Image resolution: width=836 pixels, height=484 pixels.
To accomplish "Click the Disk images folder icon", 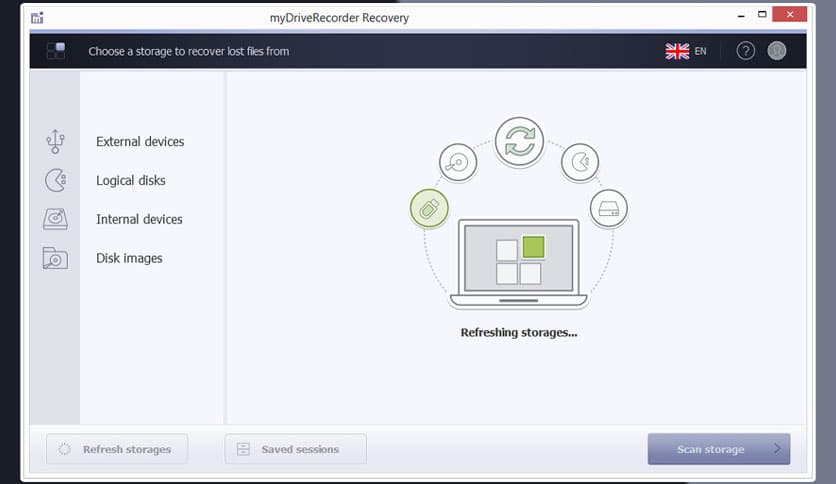I will coord(55,258).
